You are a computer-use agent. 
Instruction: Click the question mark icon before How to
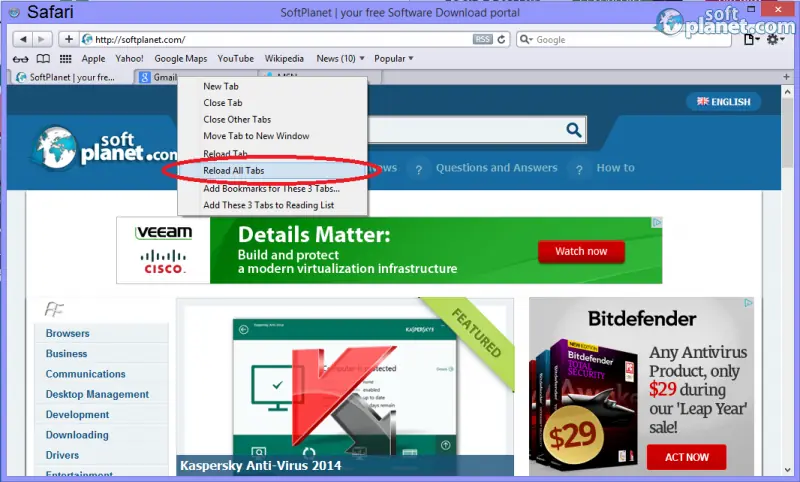[x=579, y=169]
